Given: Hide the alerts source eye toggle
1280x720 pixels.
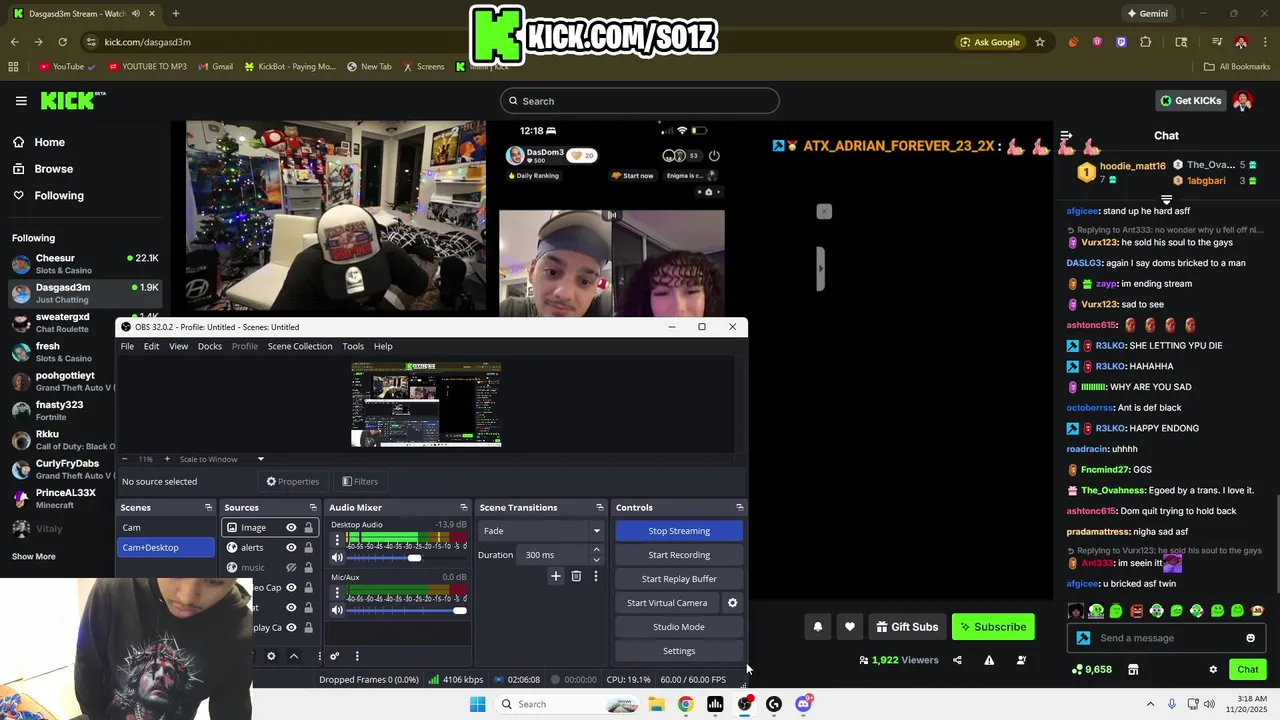Looking at the screenshot, I should [291, 548].
